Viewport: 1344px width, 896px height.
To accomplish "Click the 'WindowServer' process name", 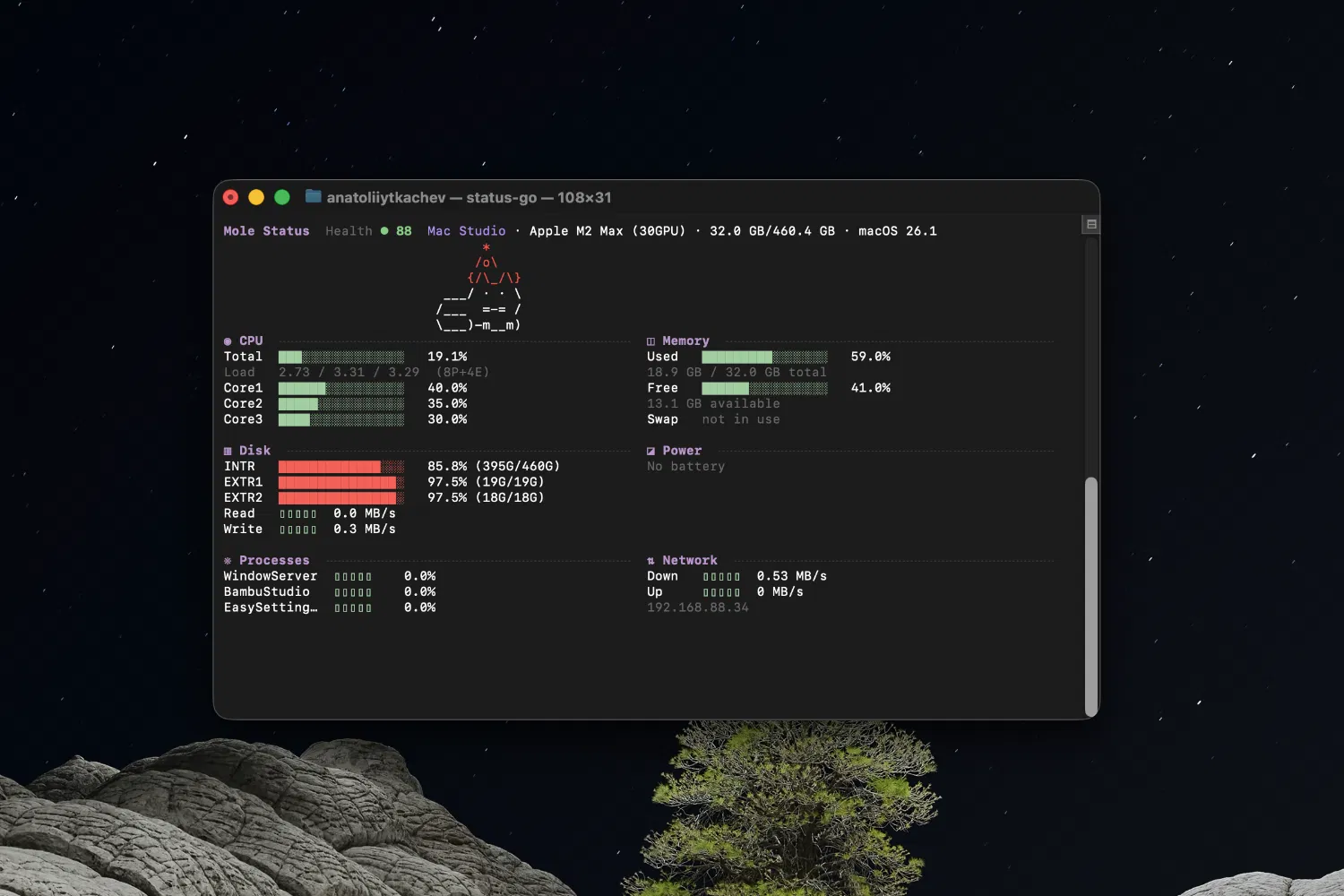I will (x=271, y=576).
